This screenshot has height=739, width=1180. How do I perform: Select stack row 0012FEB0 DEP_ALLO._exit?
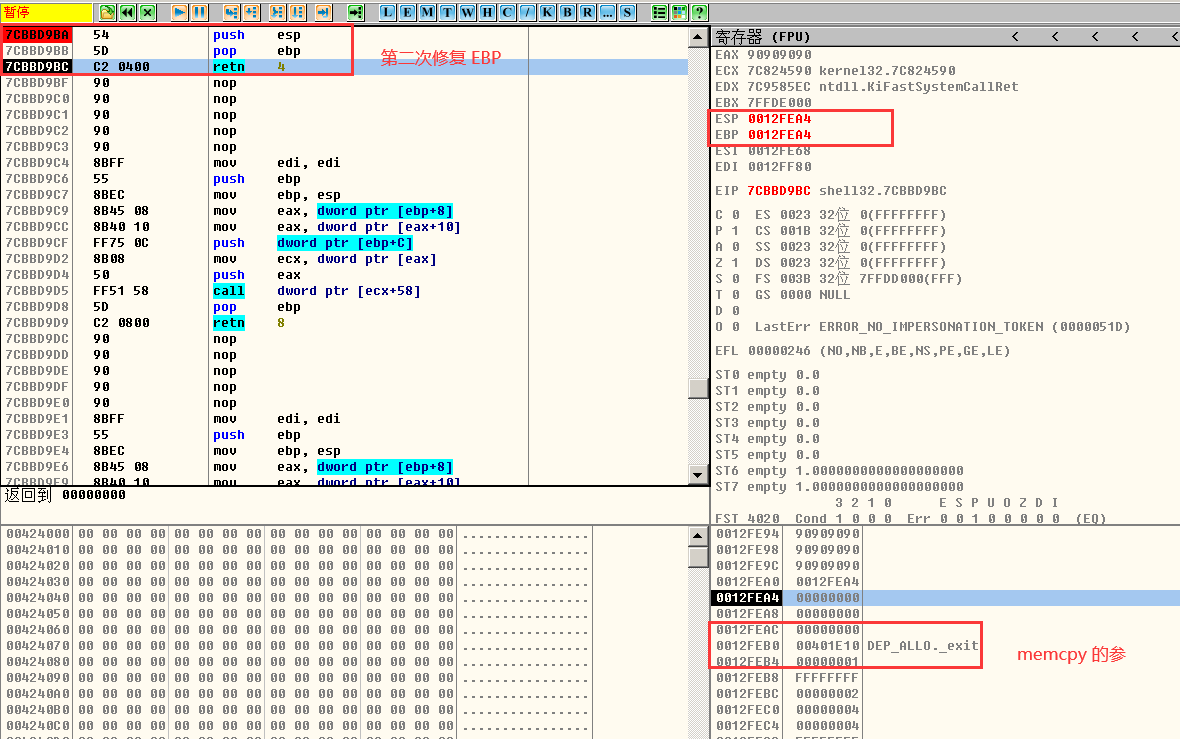(x=846, y=645)
